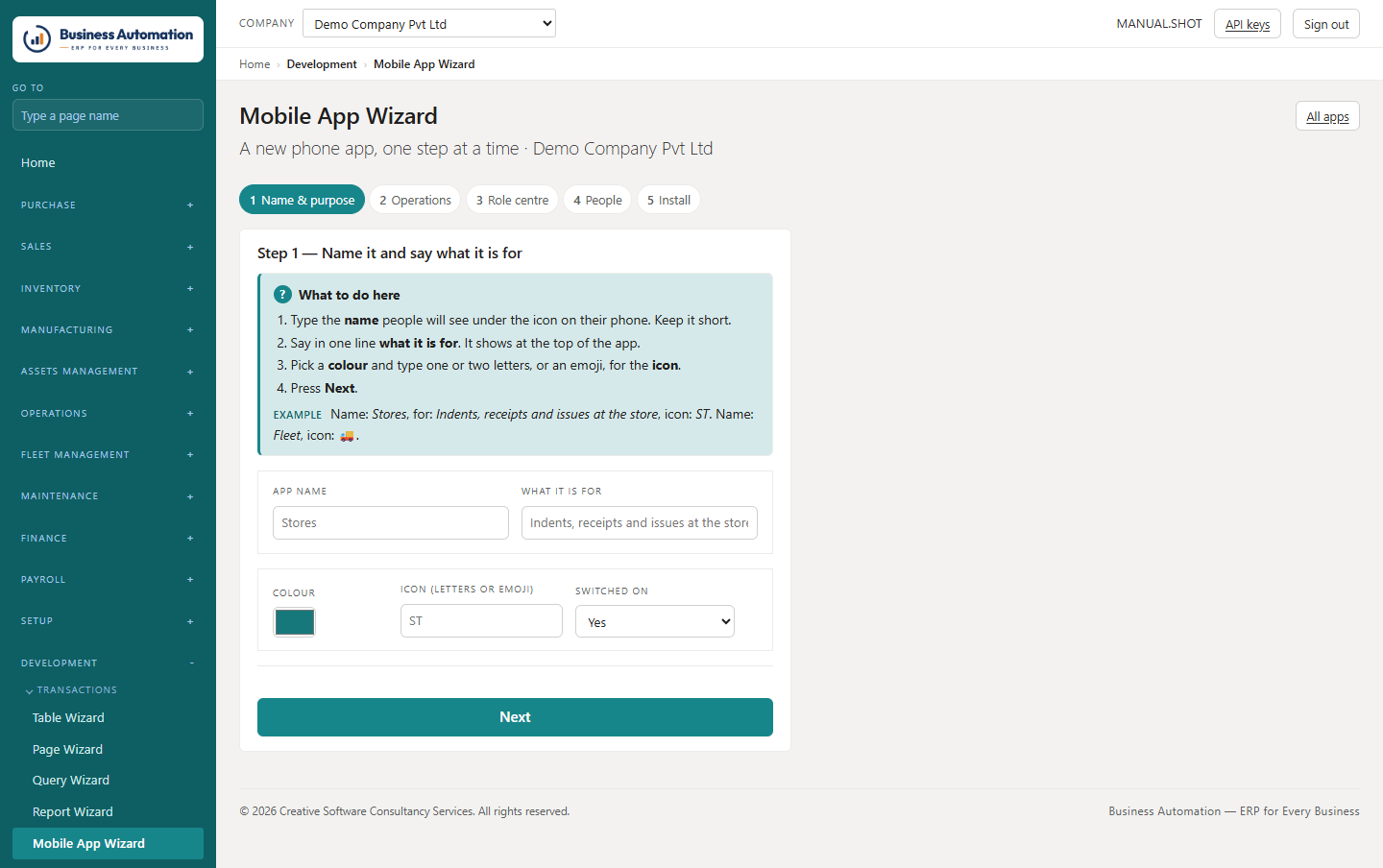Expand the Setup menu section
The width and height of the screenshot is (1383, 868).
[x=108, y=621]
